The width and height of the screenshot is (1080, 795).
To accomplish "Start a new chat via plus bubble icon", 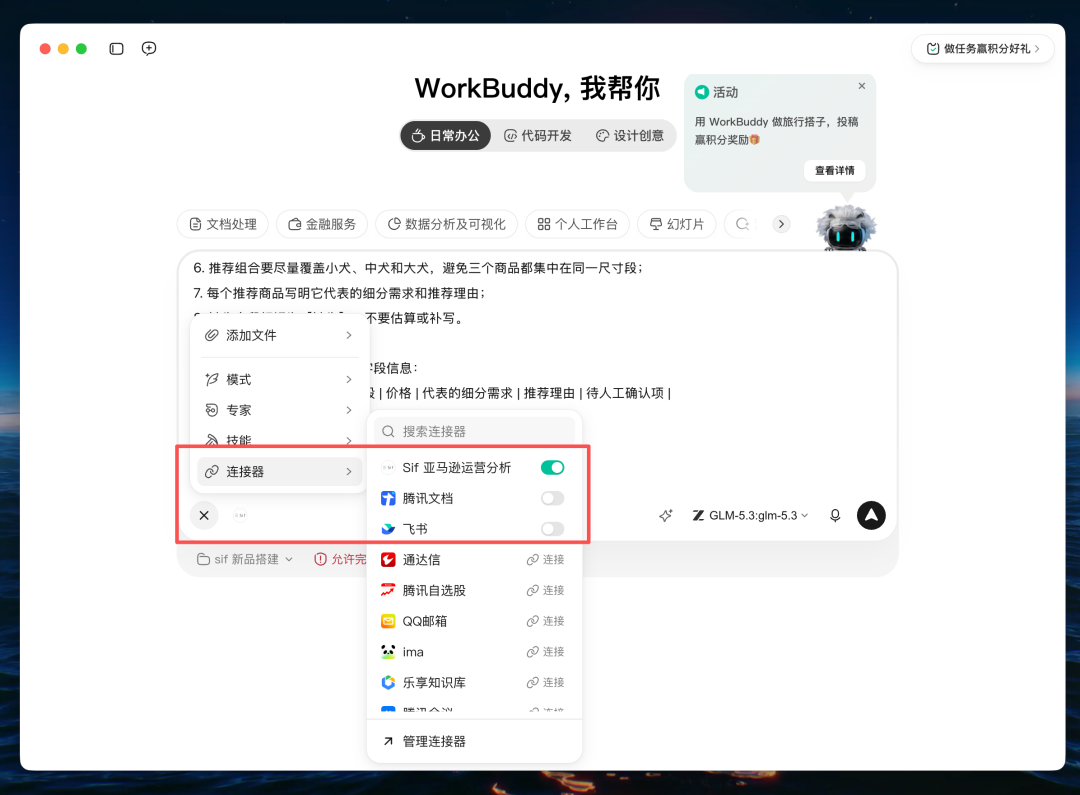I will click(x=149, y=48).
